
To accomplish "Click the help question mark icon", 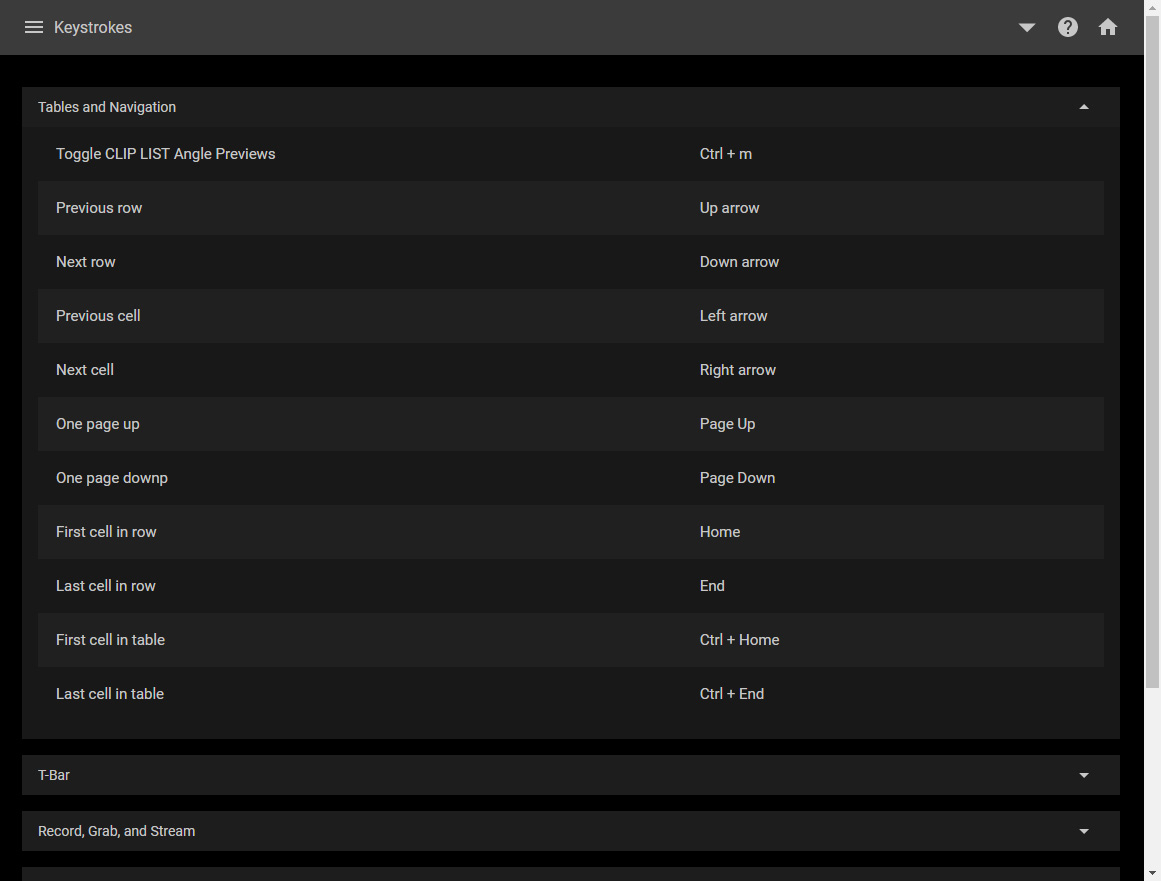I will pos(1068,27).
